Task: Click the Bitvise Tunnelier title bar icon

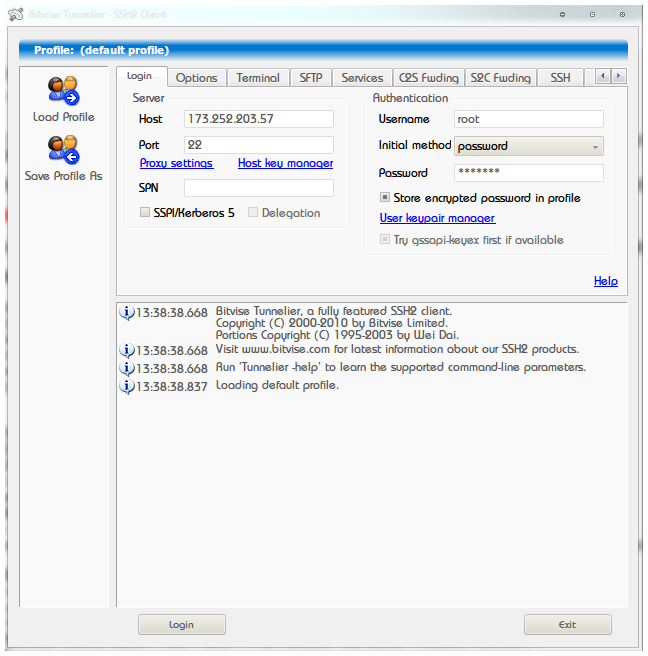Action: pyautogui.click(x=16, y=14)
